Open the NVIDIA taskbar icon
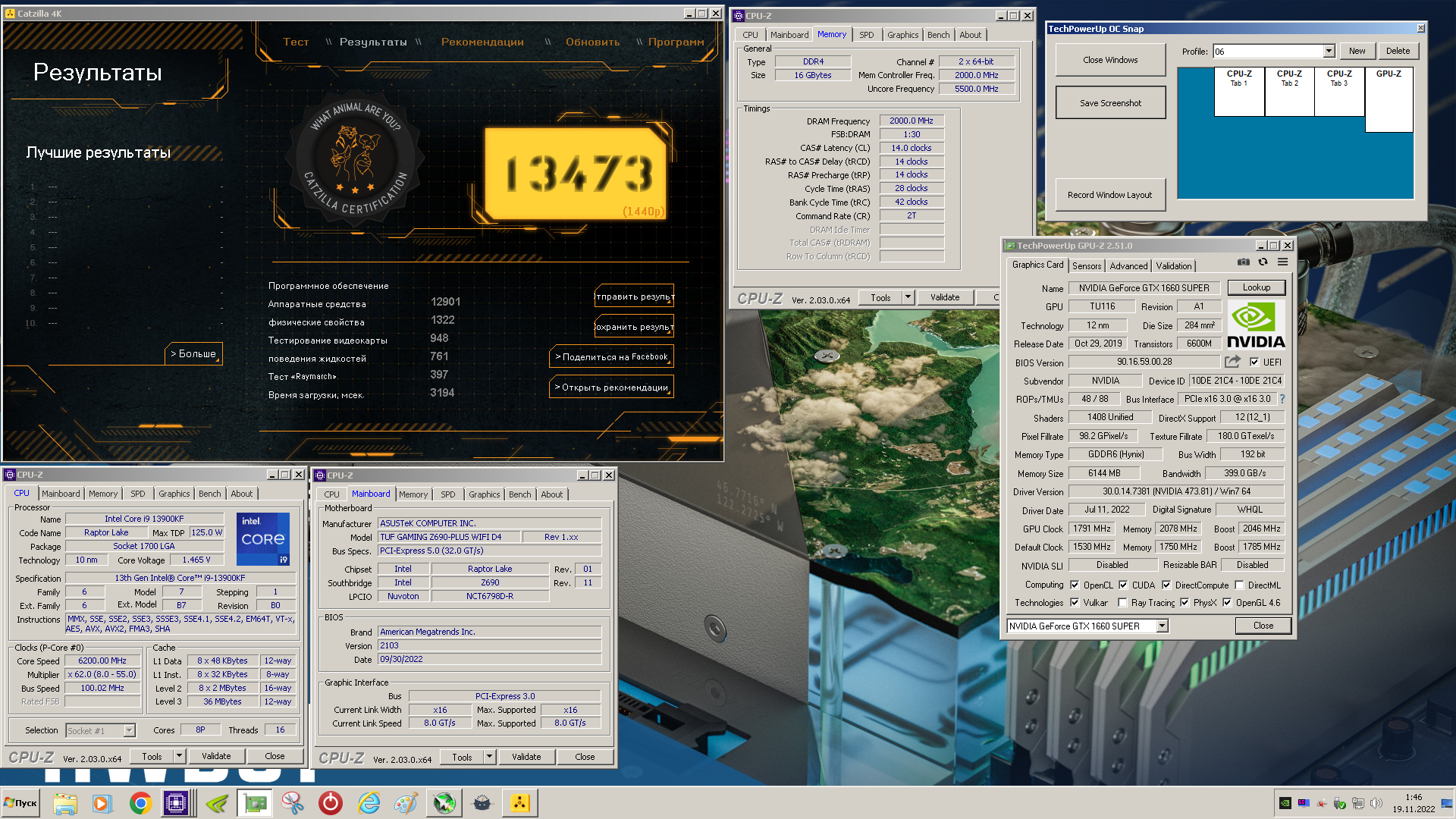Viewport: 1456px width, 819px height. click(x=217, y=803)
